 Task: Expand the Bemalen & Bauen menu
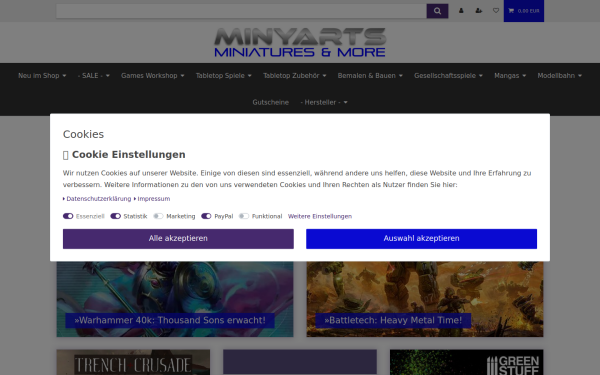click(370, 76)
